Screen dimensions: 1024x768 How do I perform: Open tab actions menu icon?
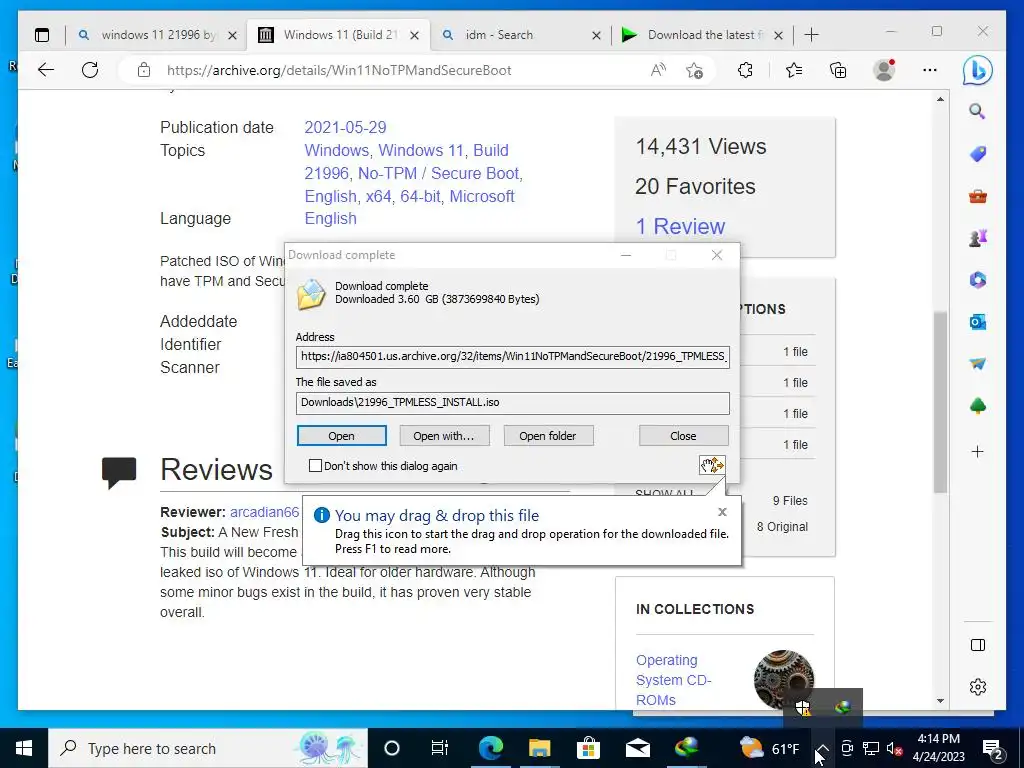pos(42,35)
